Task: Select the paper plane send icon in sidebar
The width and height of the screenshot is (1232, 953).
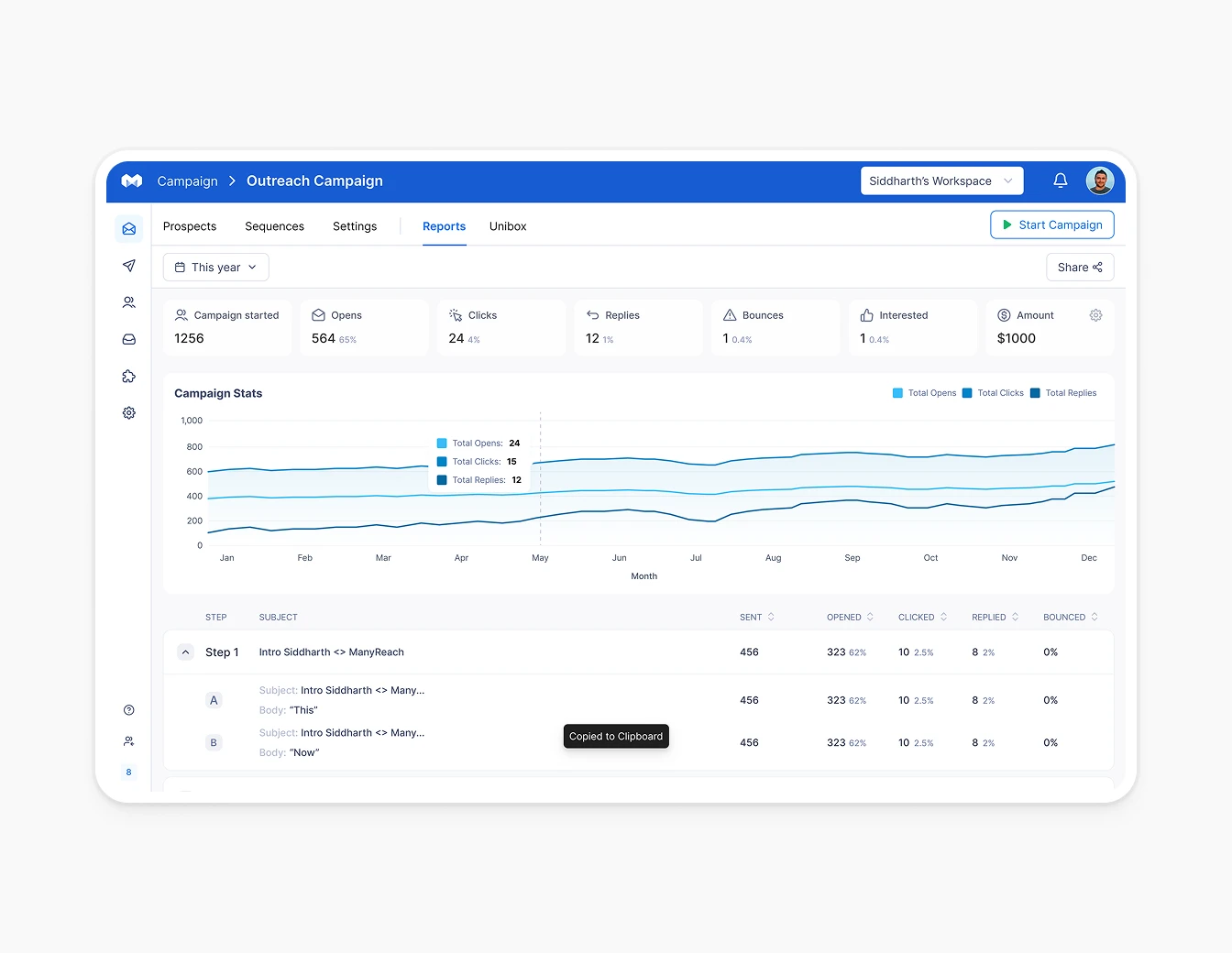Action: (x=128, y=266)
